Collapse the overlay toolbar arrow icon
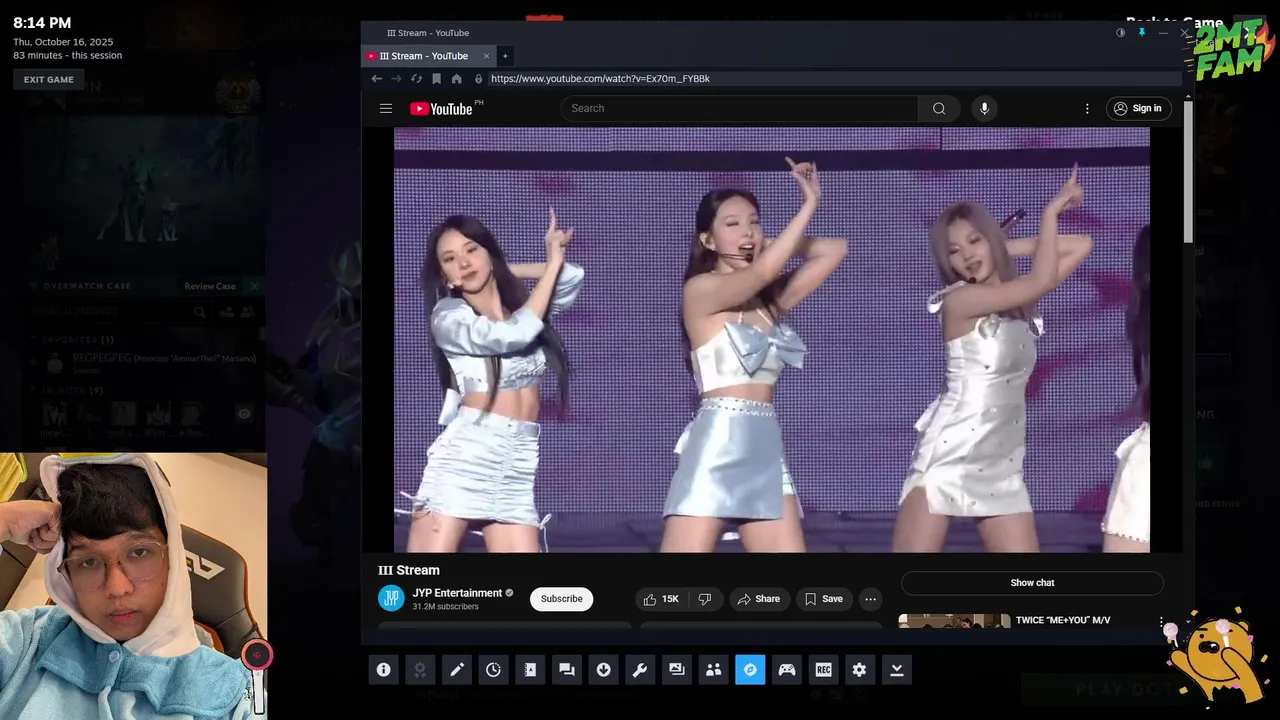This screenshot has width=1280, height=720. tap(897, 670)
